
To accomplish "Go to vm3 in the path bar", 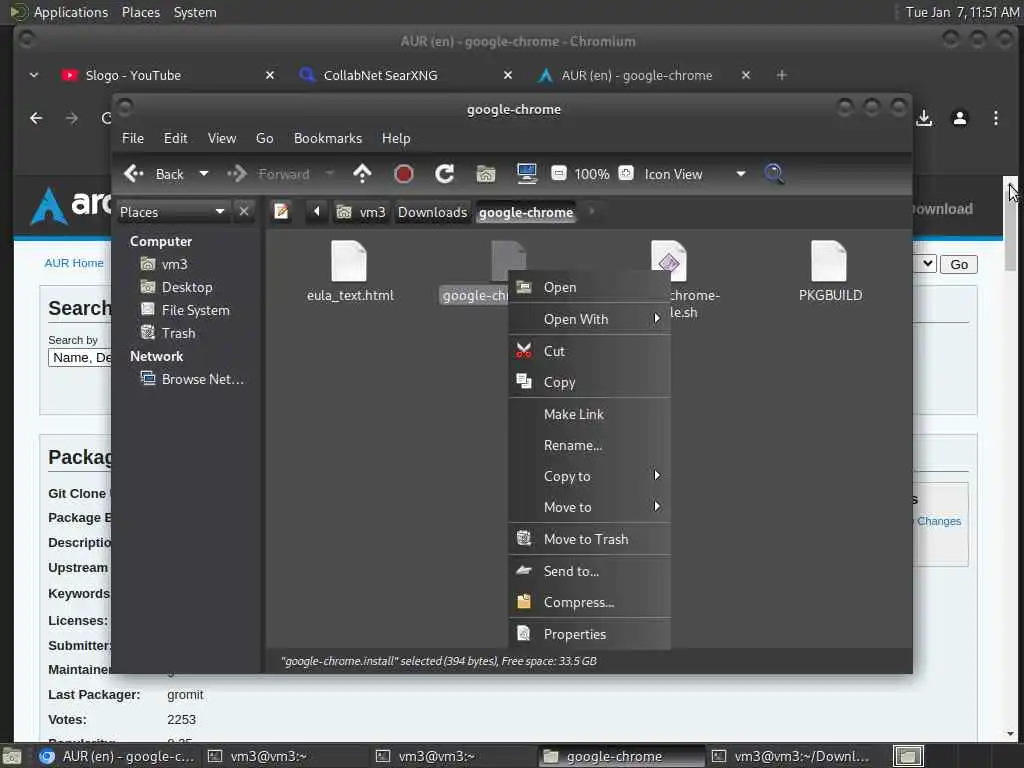I will tap(361, 212).
